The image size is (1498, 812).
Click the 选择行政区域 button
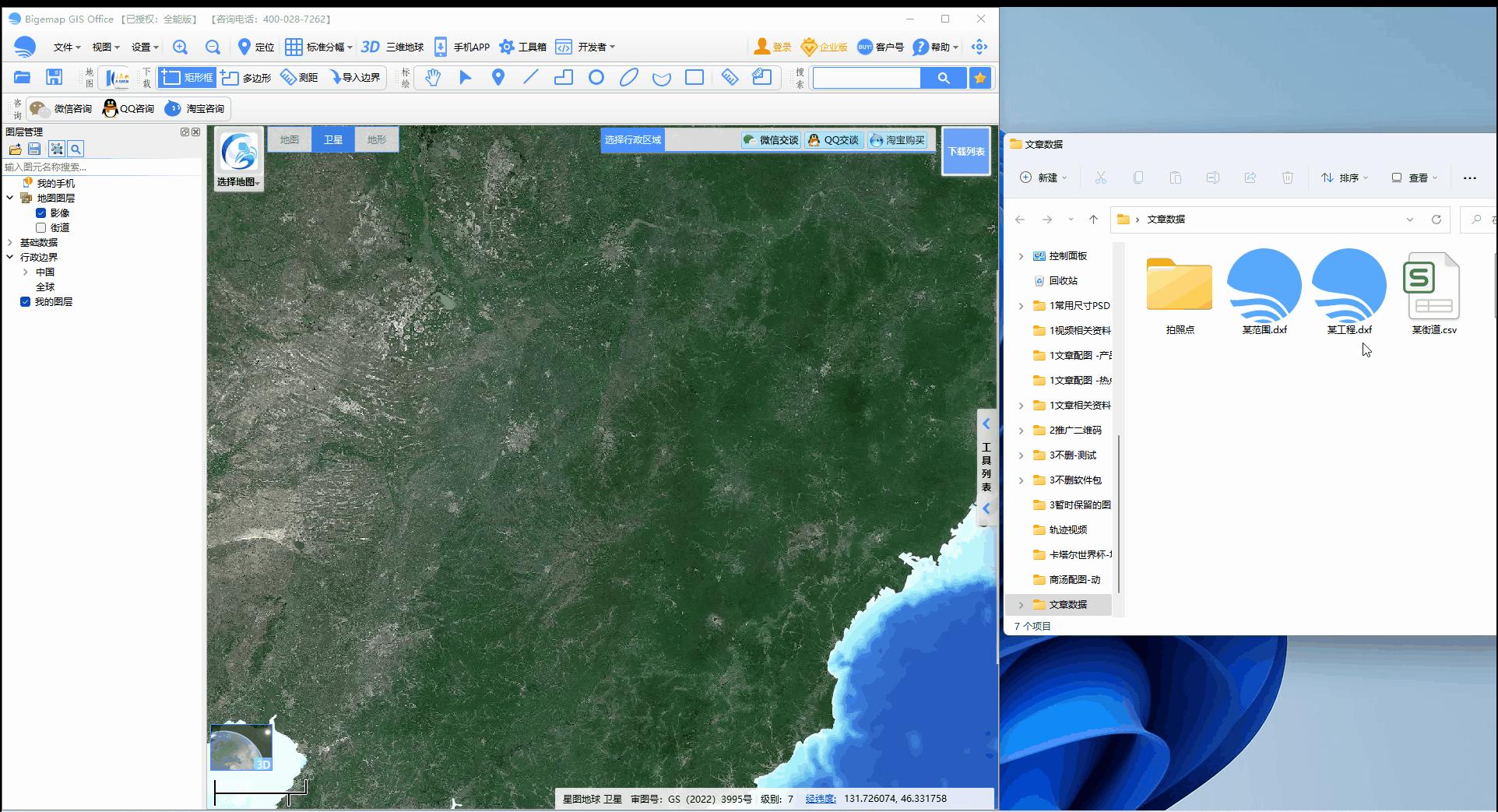(x=632, y=140)
